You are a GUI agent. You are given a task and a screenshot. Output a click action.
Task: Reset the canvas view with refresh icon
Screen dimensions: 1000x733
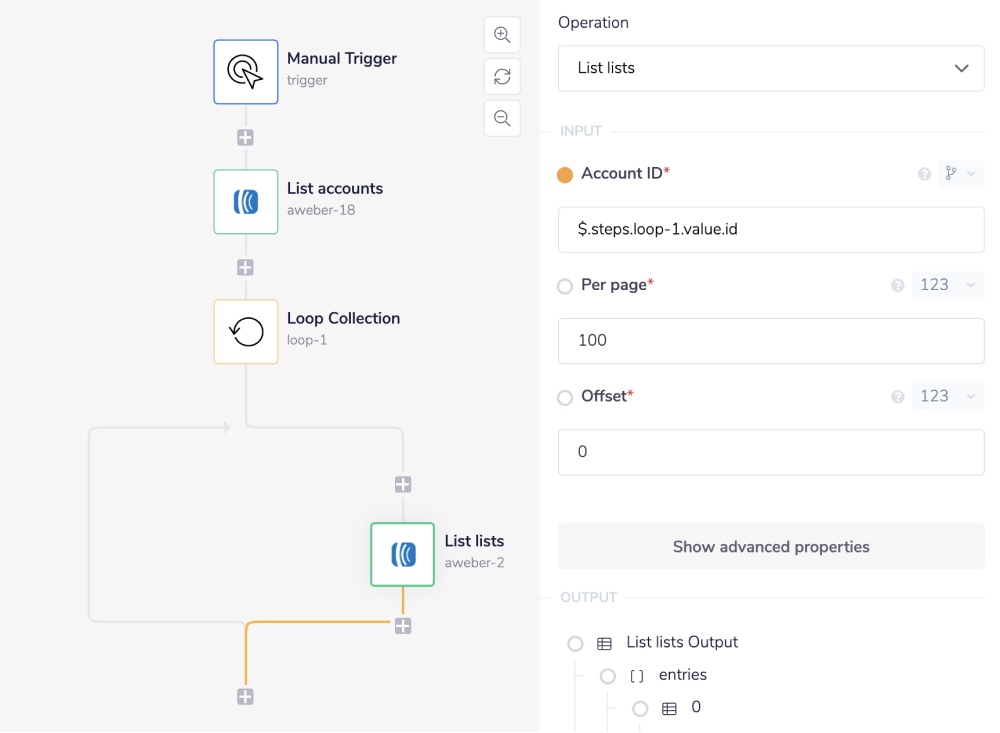pyautogui.click(x=502, y=77)
